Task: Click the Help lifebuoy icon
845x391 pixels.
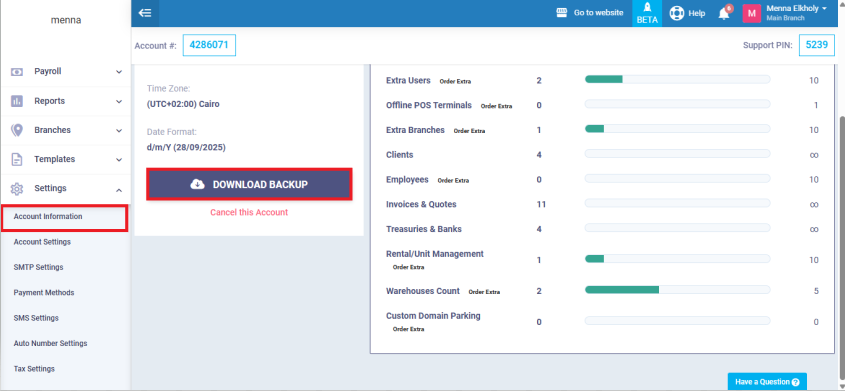Action: click(x=677, y=13)
